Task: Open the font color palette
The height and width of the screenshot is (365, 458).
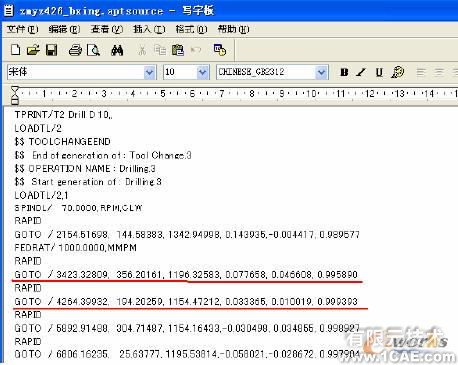Action: click(x=397, y=72)
